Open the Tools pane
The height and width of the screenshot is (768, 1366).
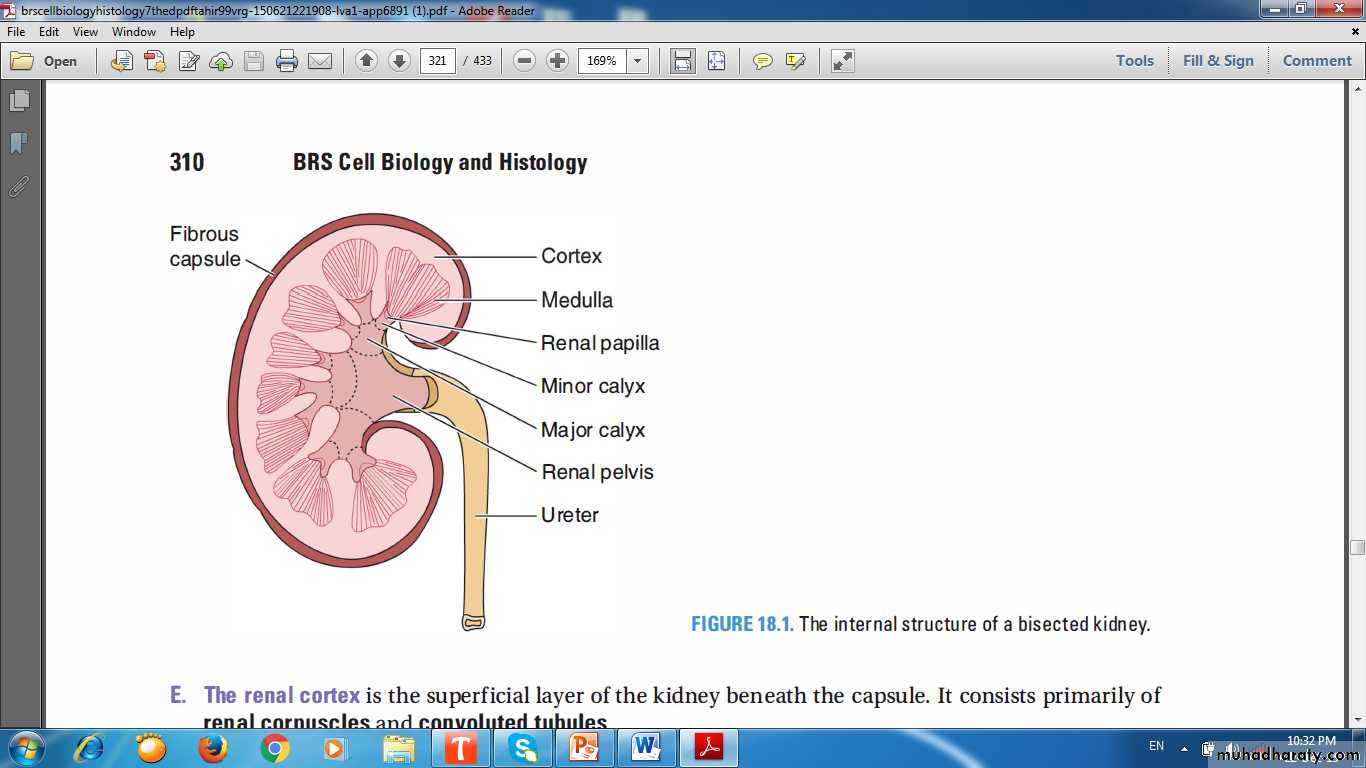(x=1134, y=61)
